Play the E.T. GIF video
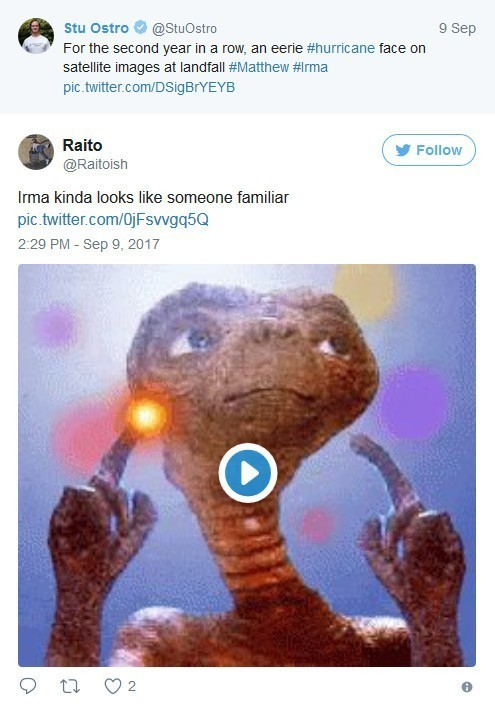The height and width of the screenshot is (706, 495). 248,473
